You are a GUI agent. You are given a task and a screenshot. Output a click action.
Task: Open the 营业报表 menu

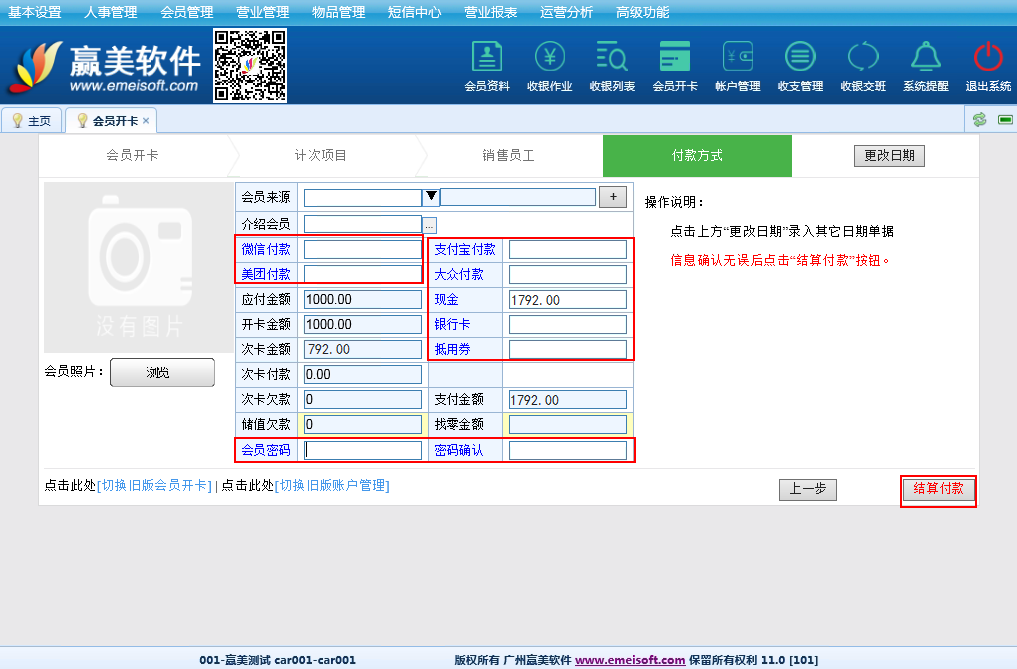491,12
